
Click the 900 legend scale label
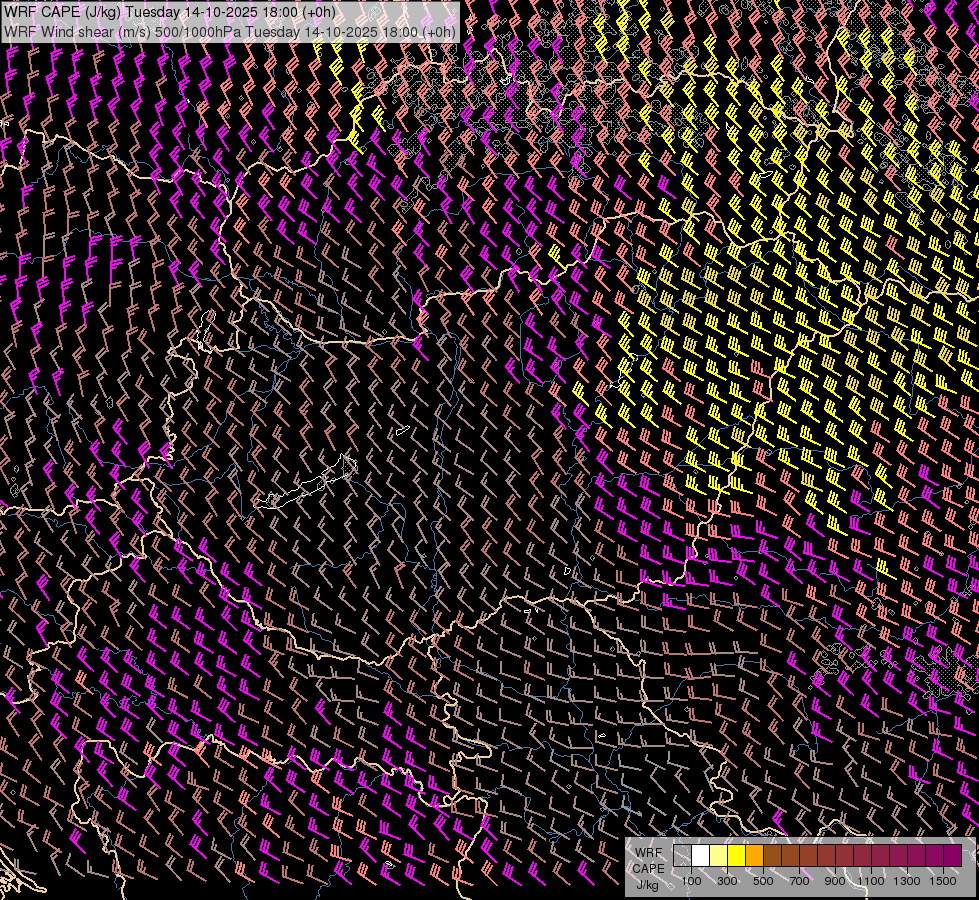[835, 881]
